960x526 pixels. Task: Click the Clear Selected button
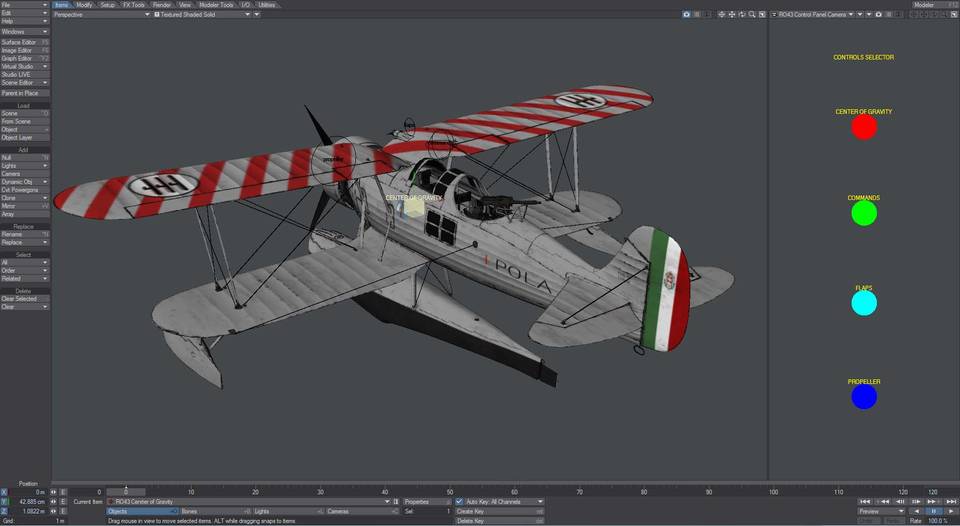24,299
